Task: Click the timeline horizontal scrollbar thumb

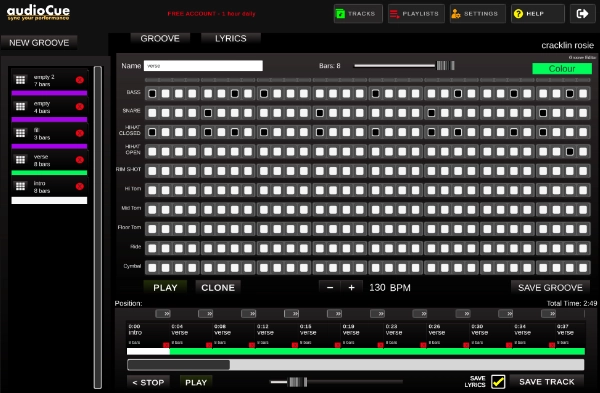Action: 179,365
